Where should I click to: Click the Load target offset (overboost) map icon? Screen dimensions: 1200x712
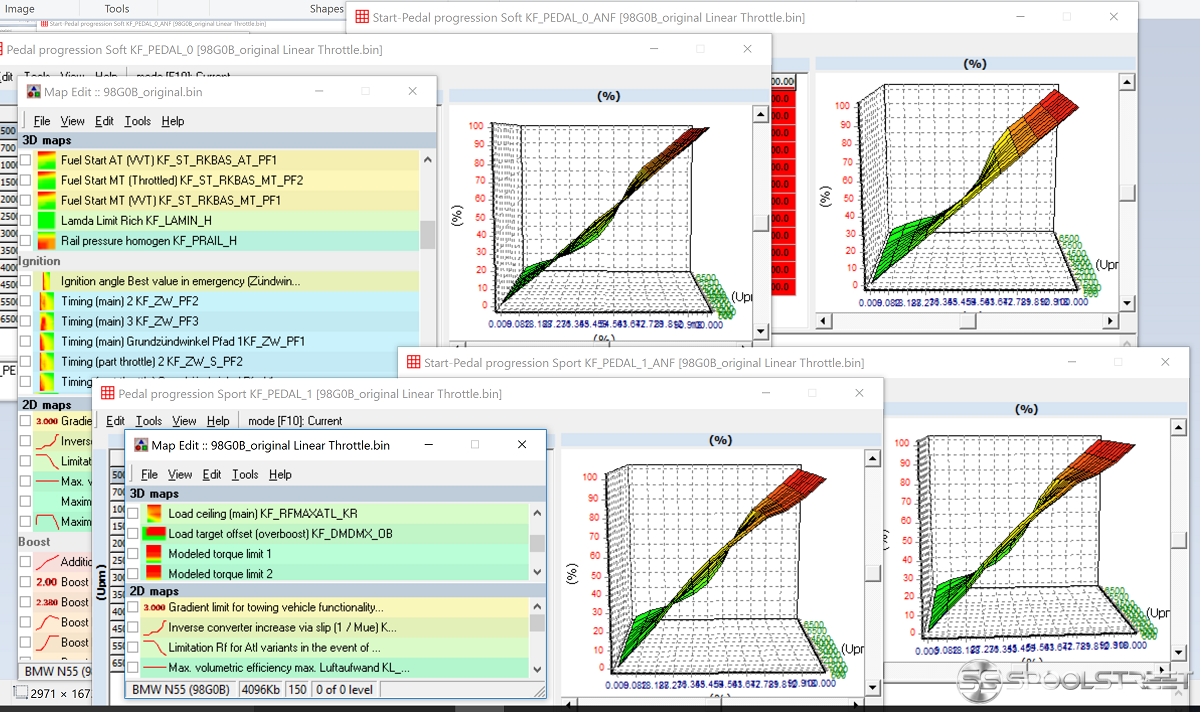pos(154,533)
